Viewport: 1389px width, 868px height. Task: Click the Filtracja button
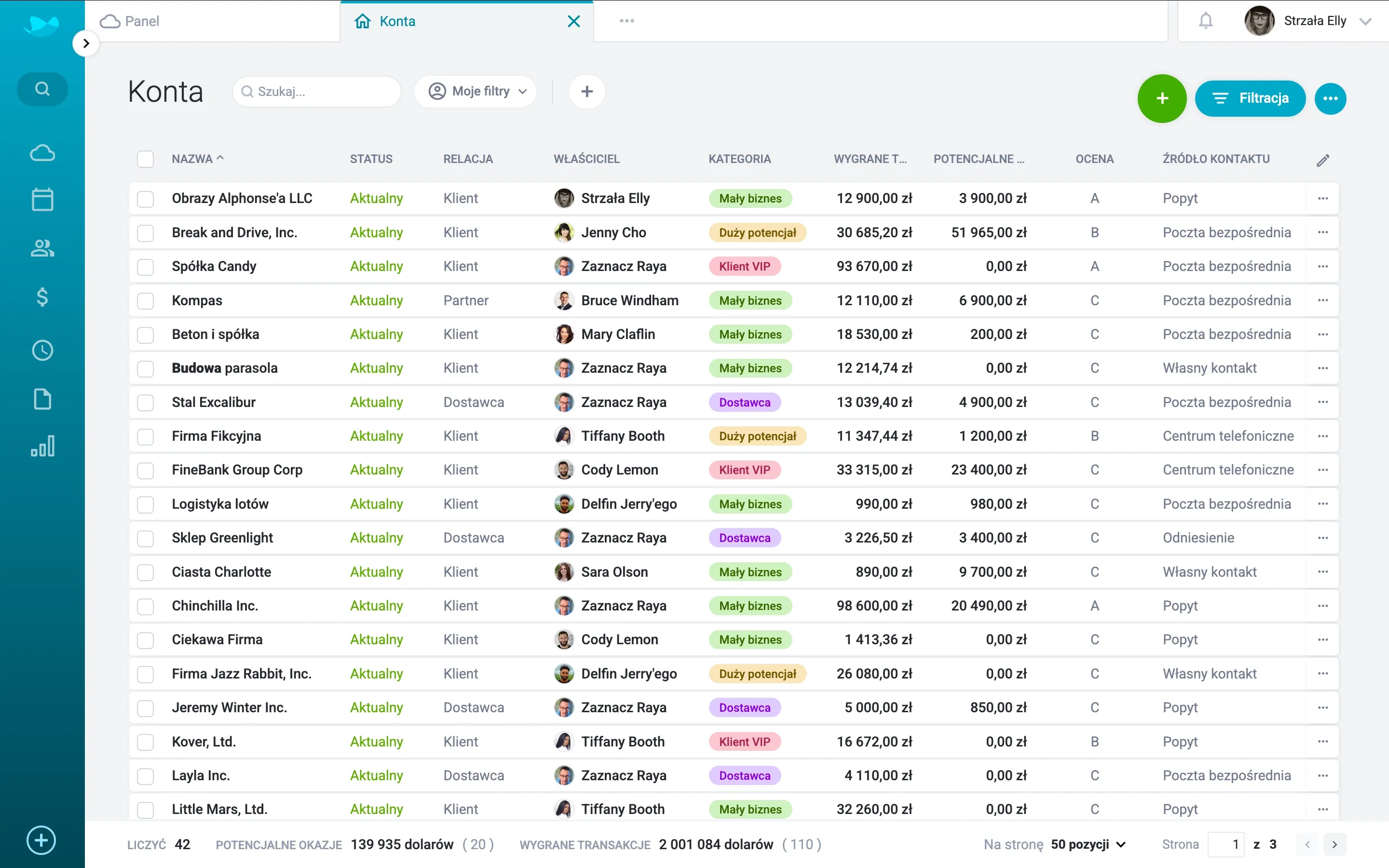click(1250, 98)
